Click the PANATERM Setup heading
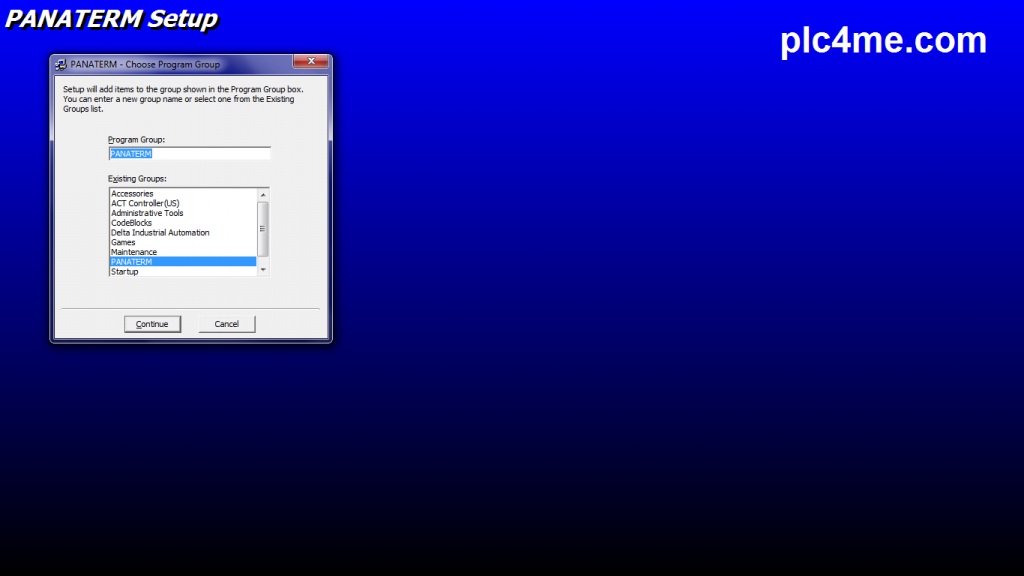 point(111,18)
